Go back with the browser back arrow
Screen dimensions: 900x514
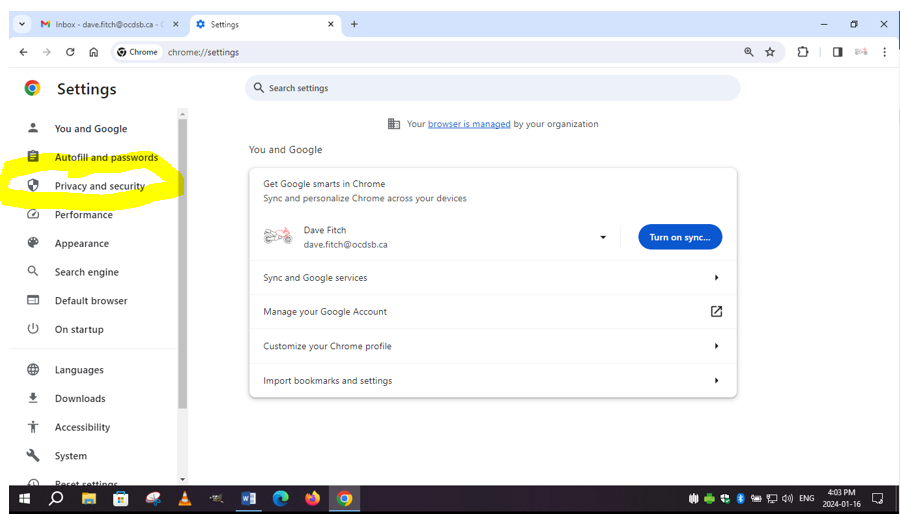tap(24, 52)
